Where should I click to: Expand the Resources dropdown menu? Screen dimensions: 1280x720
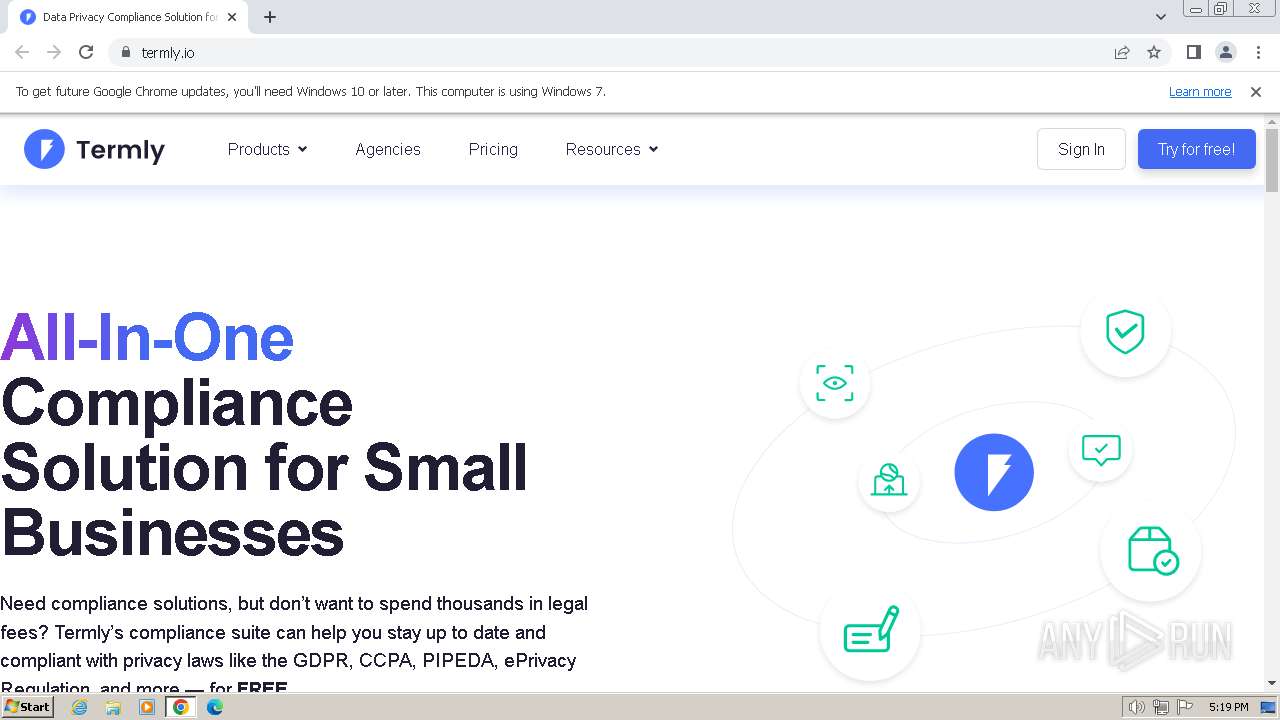(612, 149)
